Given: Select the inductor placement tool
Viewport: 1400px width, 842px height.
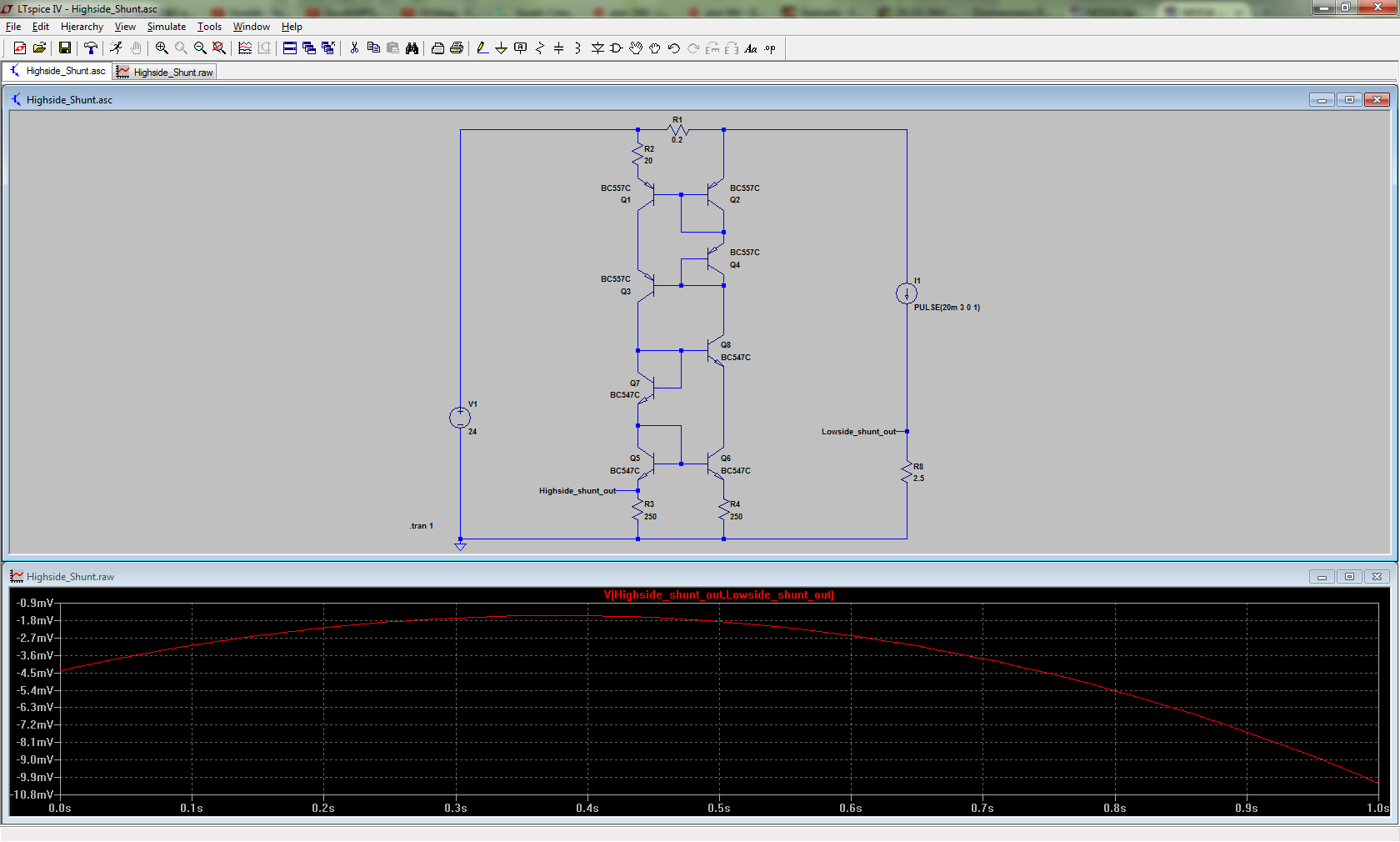Looking at the screenshot, I should (x=577, y=48).
